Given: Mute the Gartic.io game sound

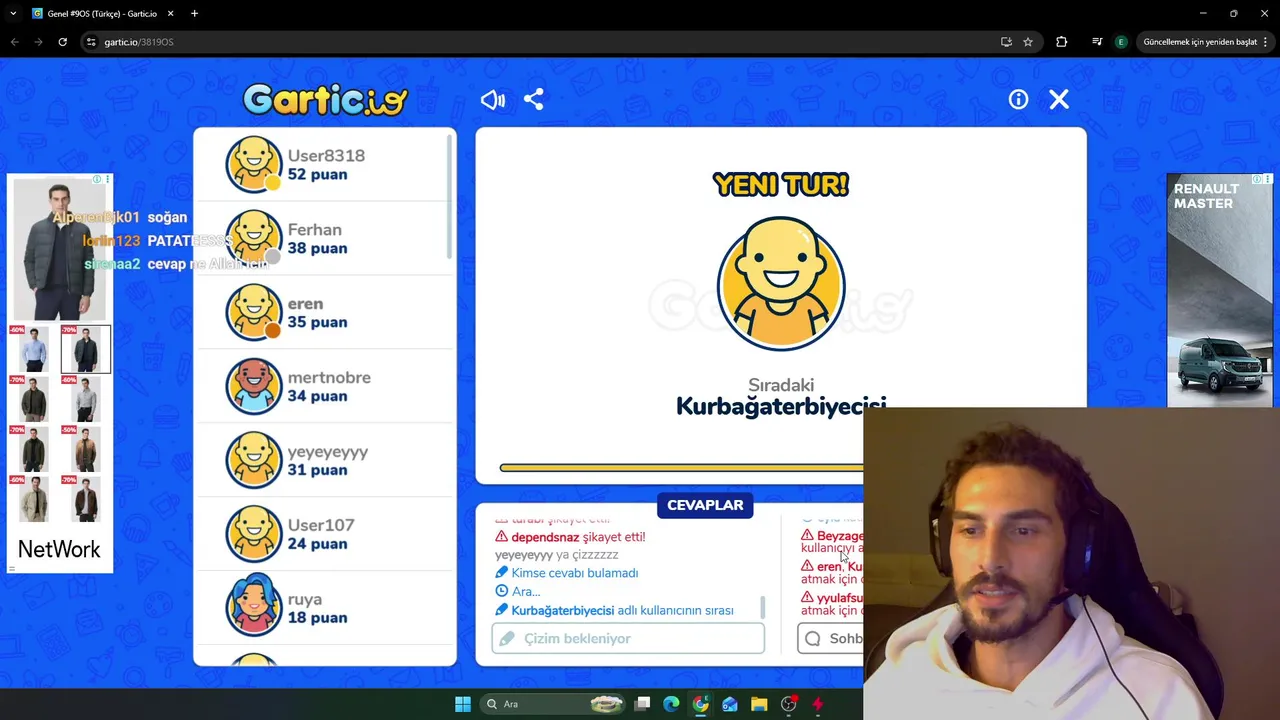Looking at the screenshot, I should tap(493, 99).
